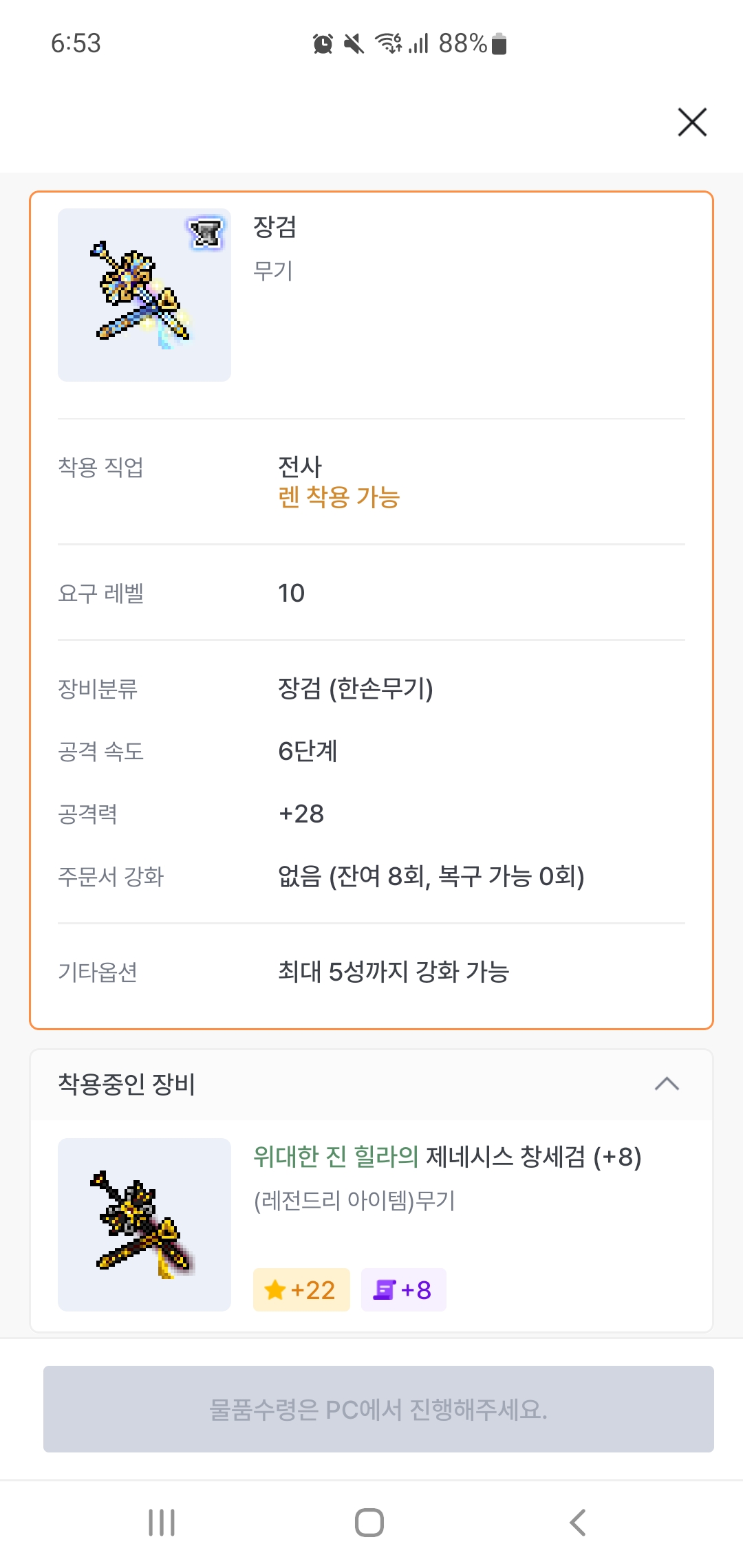743x1568 pixels.
Task: Tap the star +22 starforce badge
Action: point(301,1289)
